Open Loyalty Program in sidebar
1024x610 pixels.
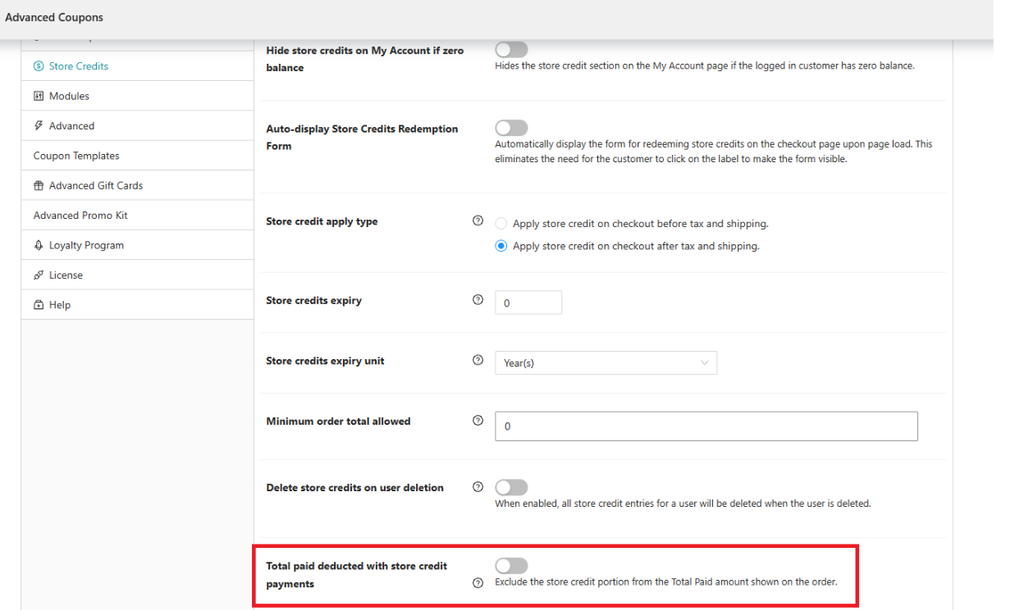[x=137, y=245]
